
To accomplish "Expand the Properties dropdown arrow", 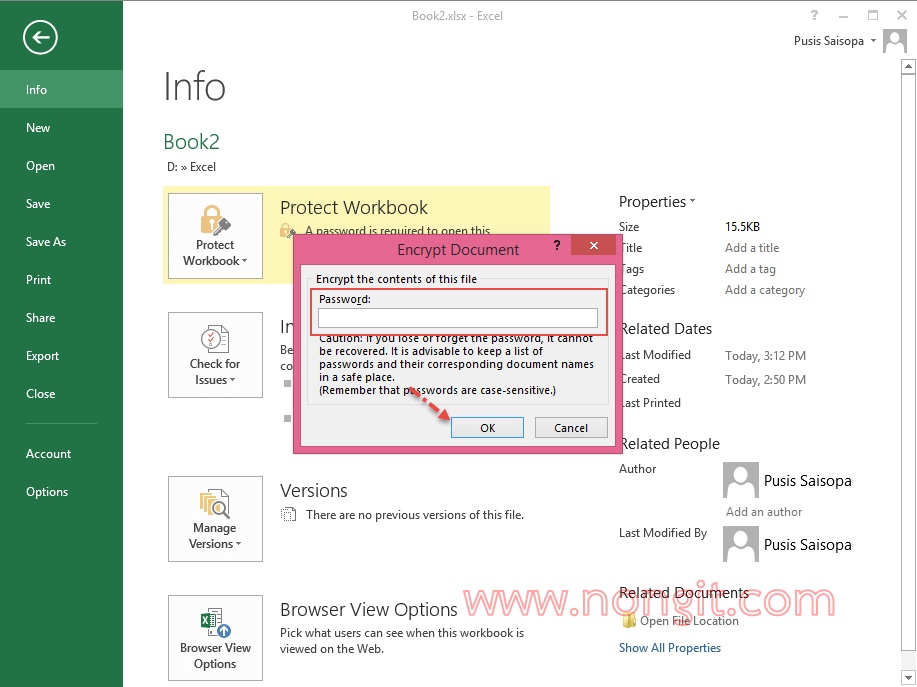I will point(692,202).
